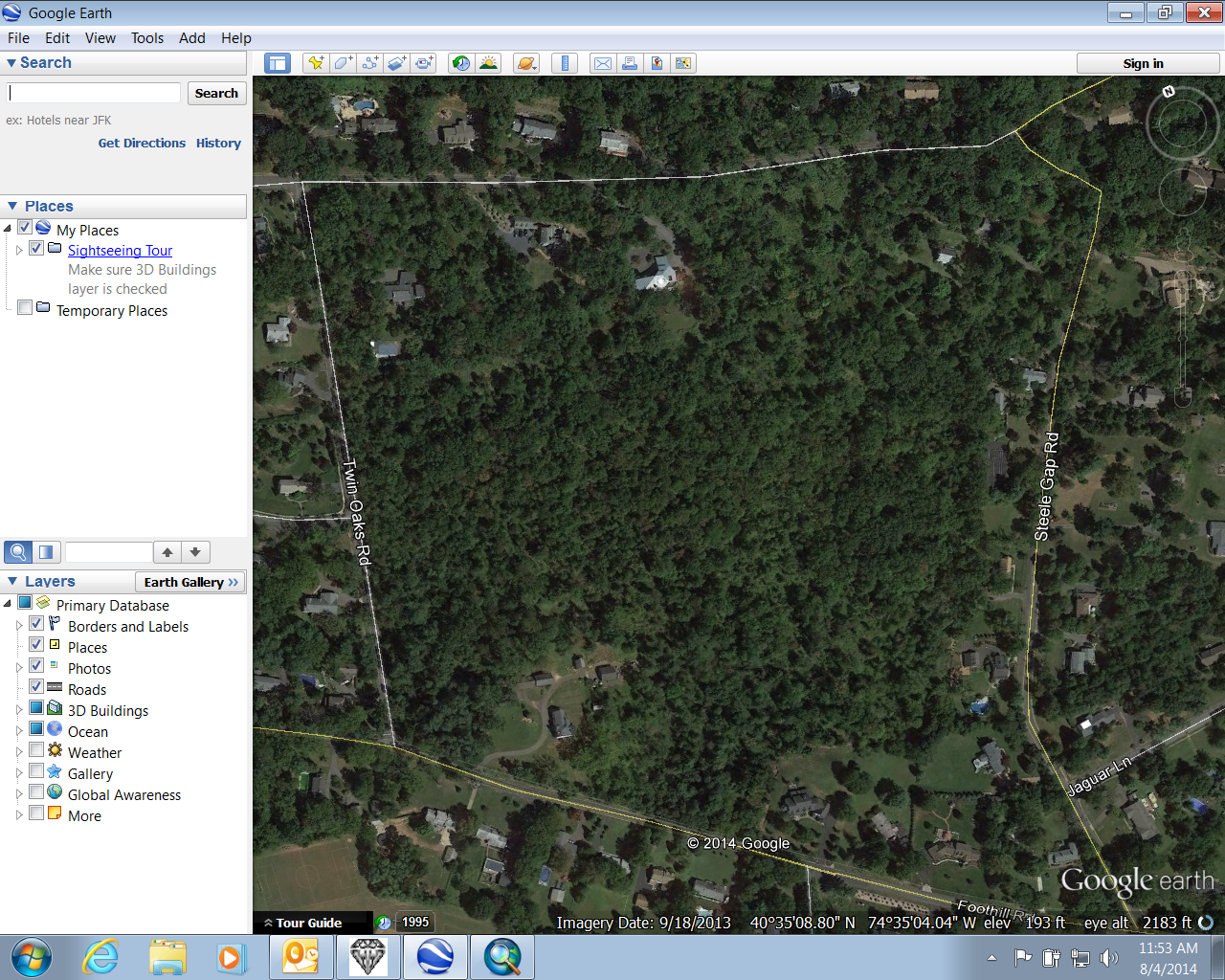Click the Search button
Image resolution: width=1225 pixels, height=980 pixels.
tap(217, 93)
